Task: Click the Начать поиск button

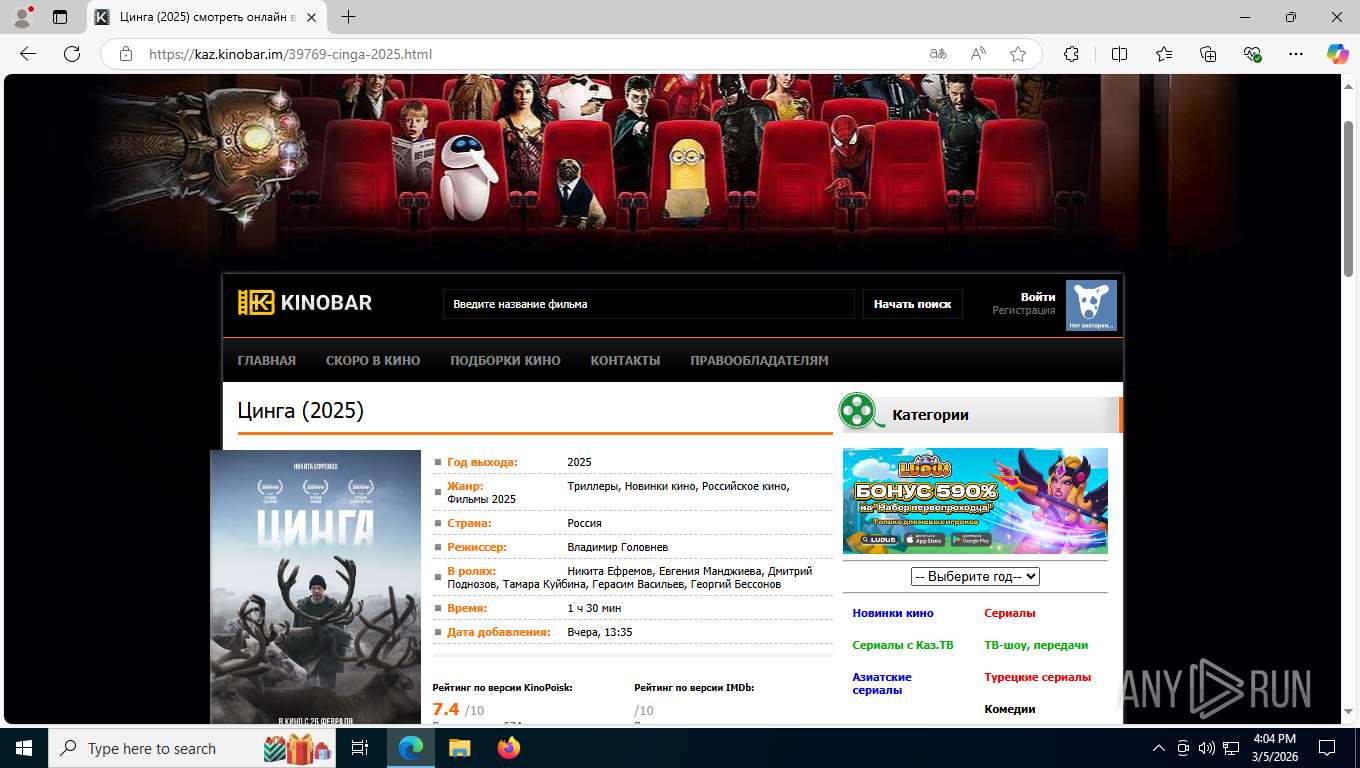Action: (x=912, y=304)
